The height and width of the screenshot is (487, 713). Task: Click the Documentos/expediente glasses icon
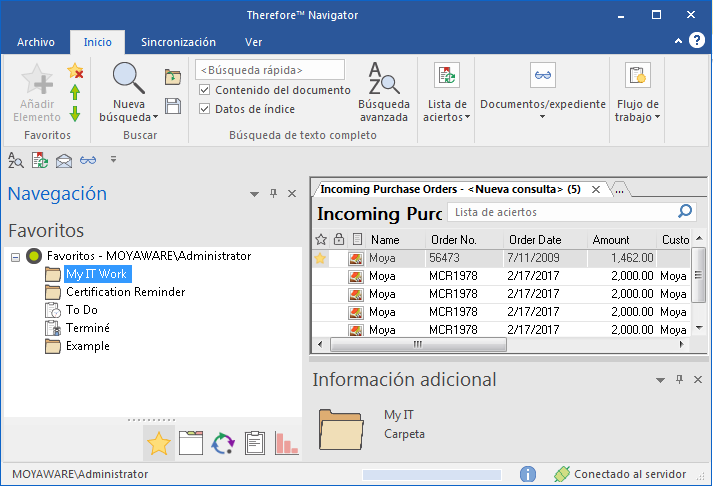pyautogui.click(x=542, y=75)
